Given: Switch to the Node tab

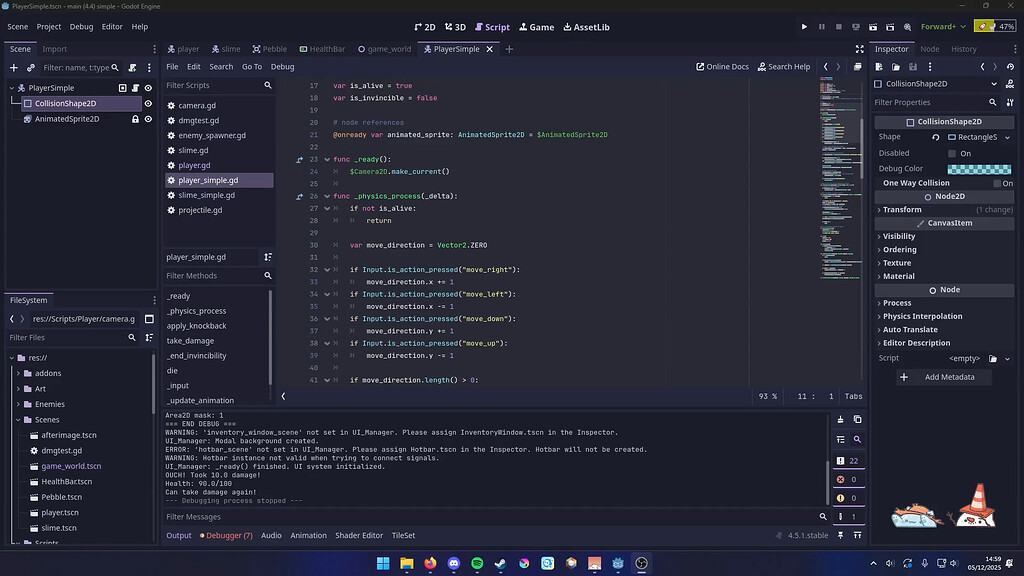Looking at the screenshot, I should click(x=929, y=49).
